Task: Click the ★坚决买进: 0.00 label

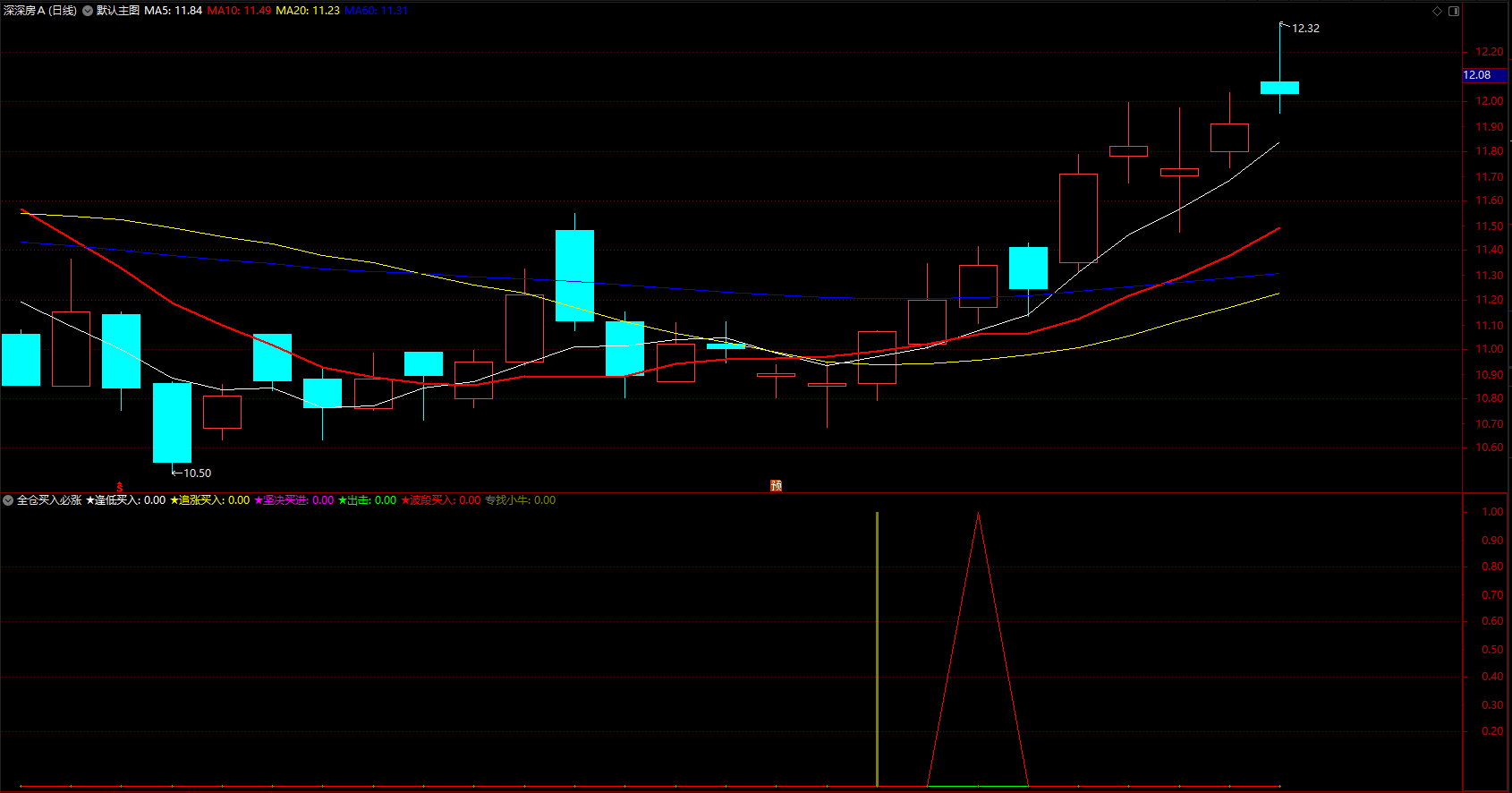Action: coord(293,500)
